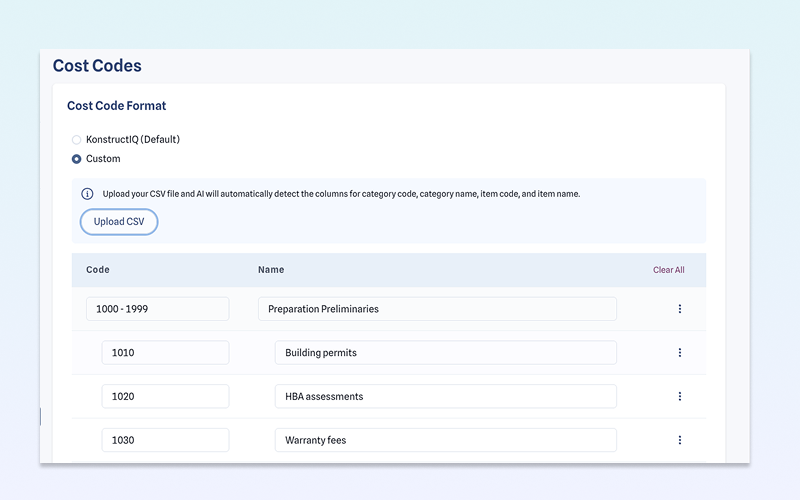The height and width of the screenshot is (500, 800).
Task: Click the Clear All link
Action: tap(668, 270)
